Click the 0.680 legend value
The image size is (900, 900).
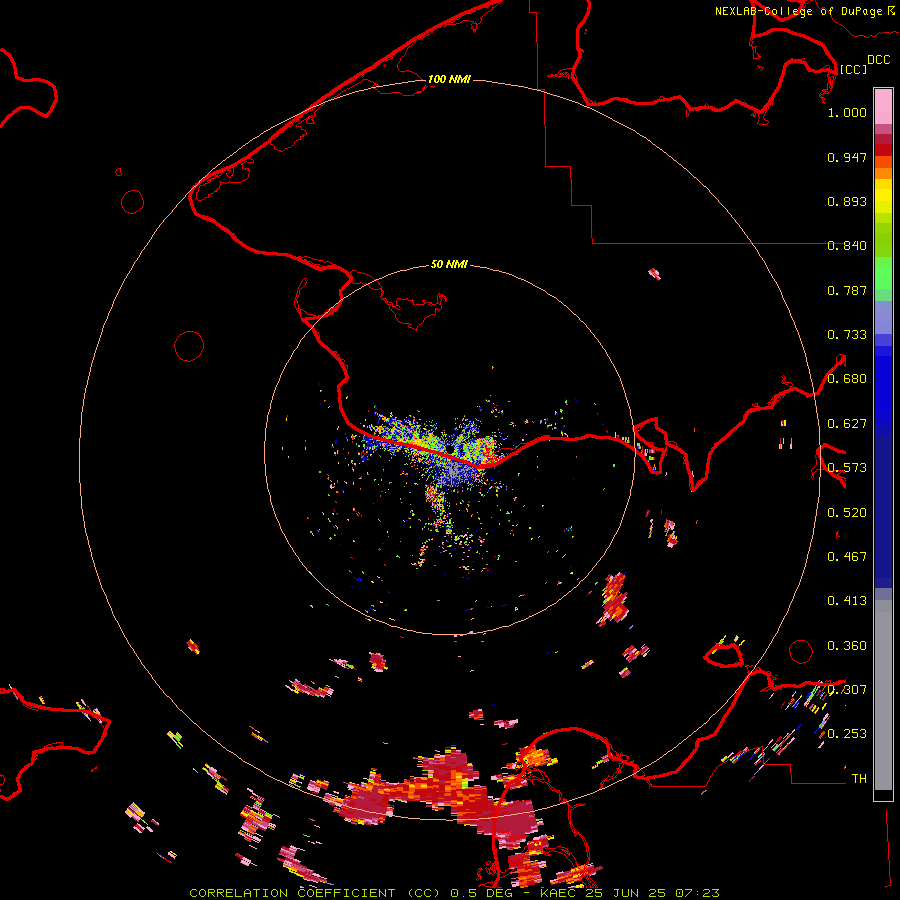pos(847,379)
